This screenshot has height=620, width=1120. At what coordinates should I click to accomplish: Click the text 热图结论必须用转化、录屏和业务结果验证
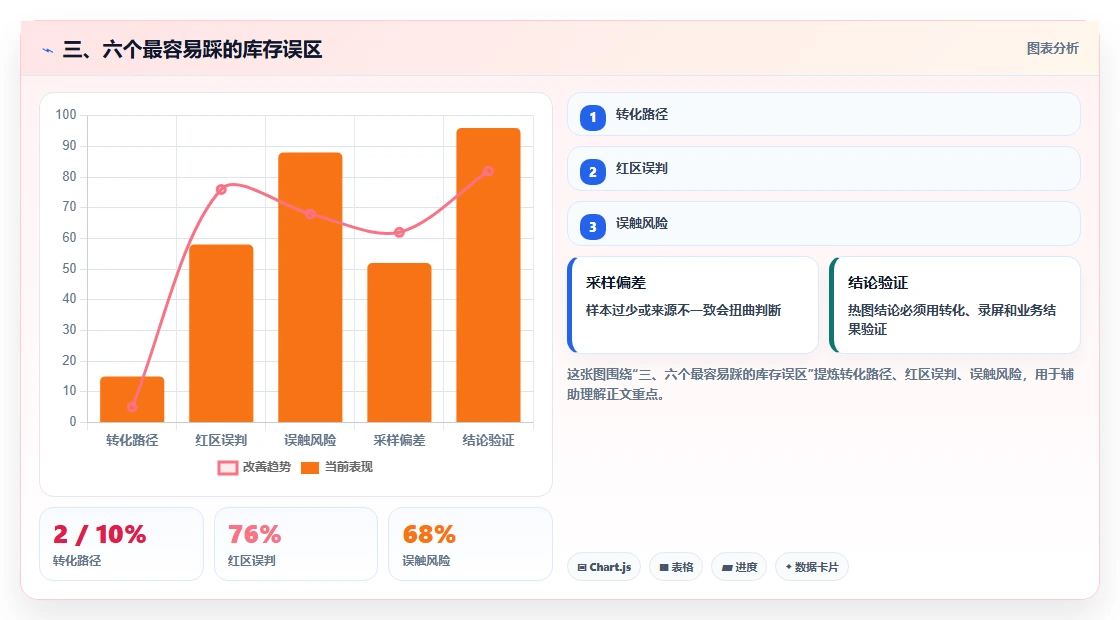[x=951, y=320]
